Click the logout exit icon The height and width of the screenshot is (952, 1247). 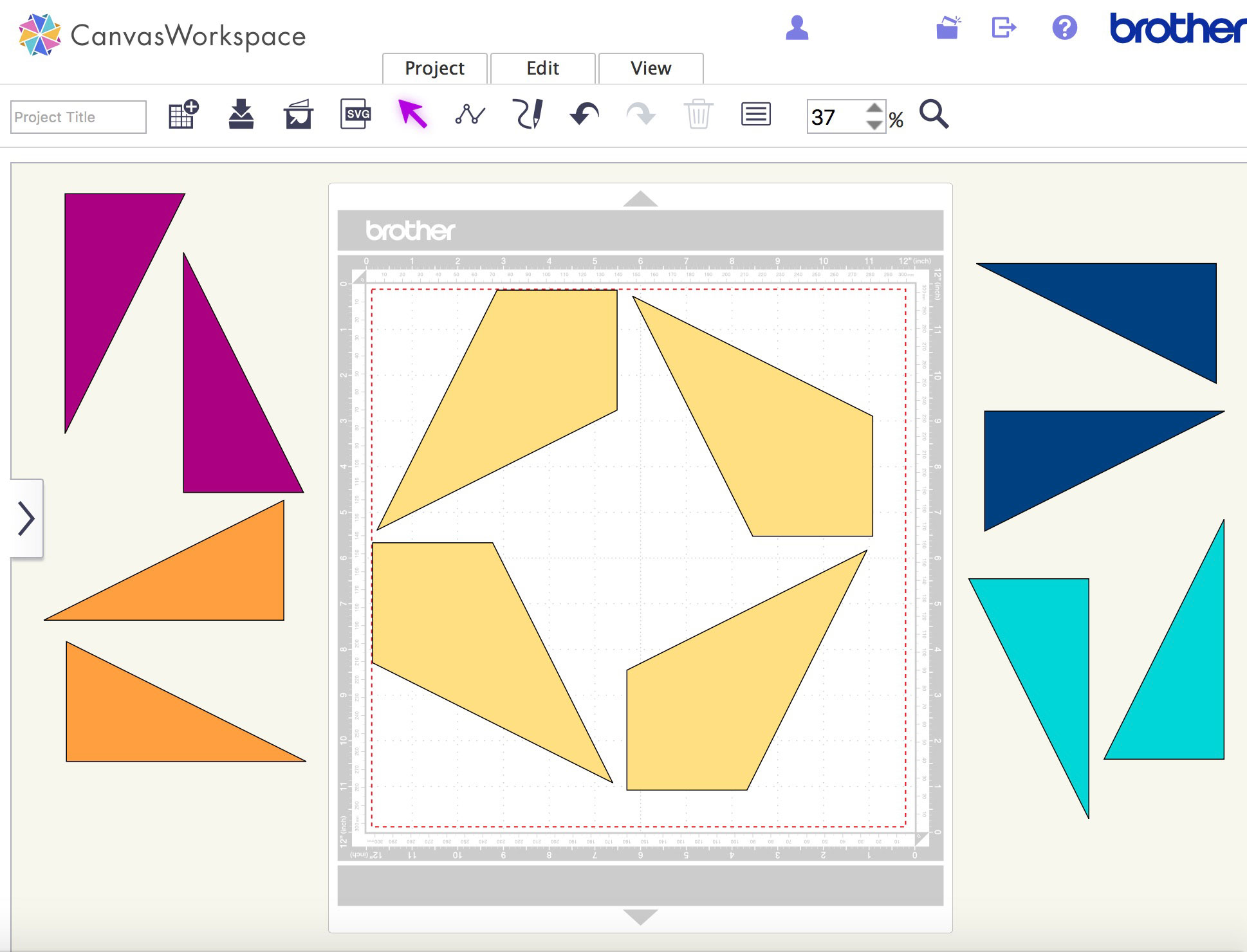1004,28
